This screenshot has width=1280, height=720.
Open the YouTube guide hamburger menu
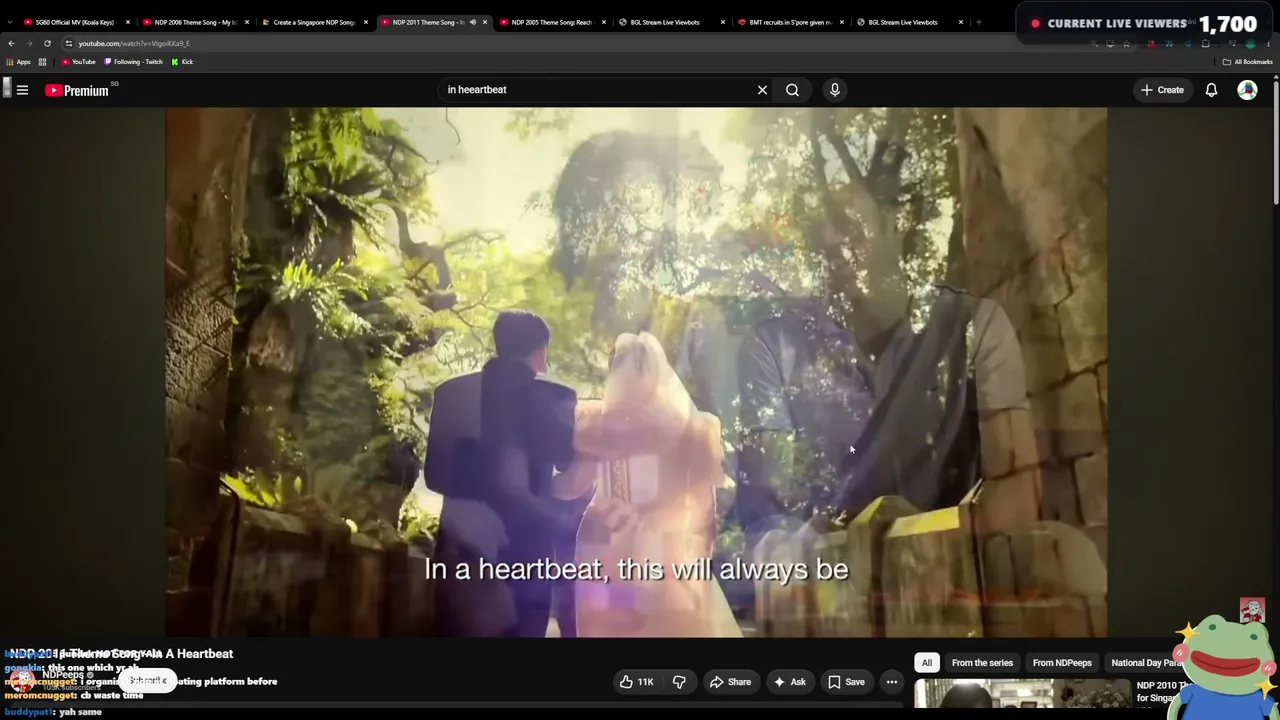tap(22, 90)
